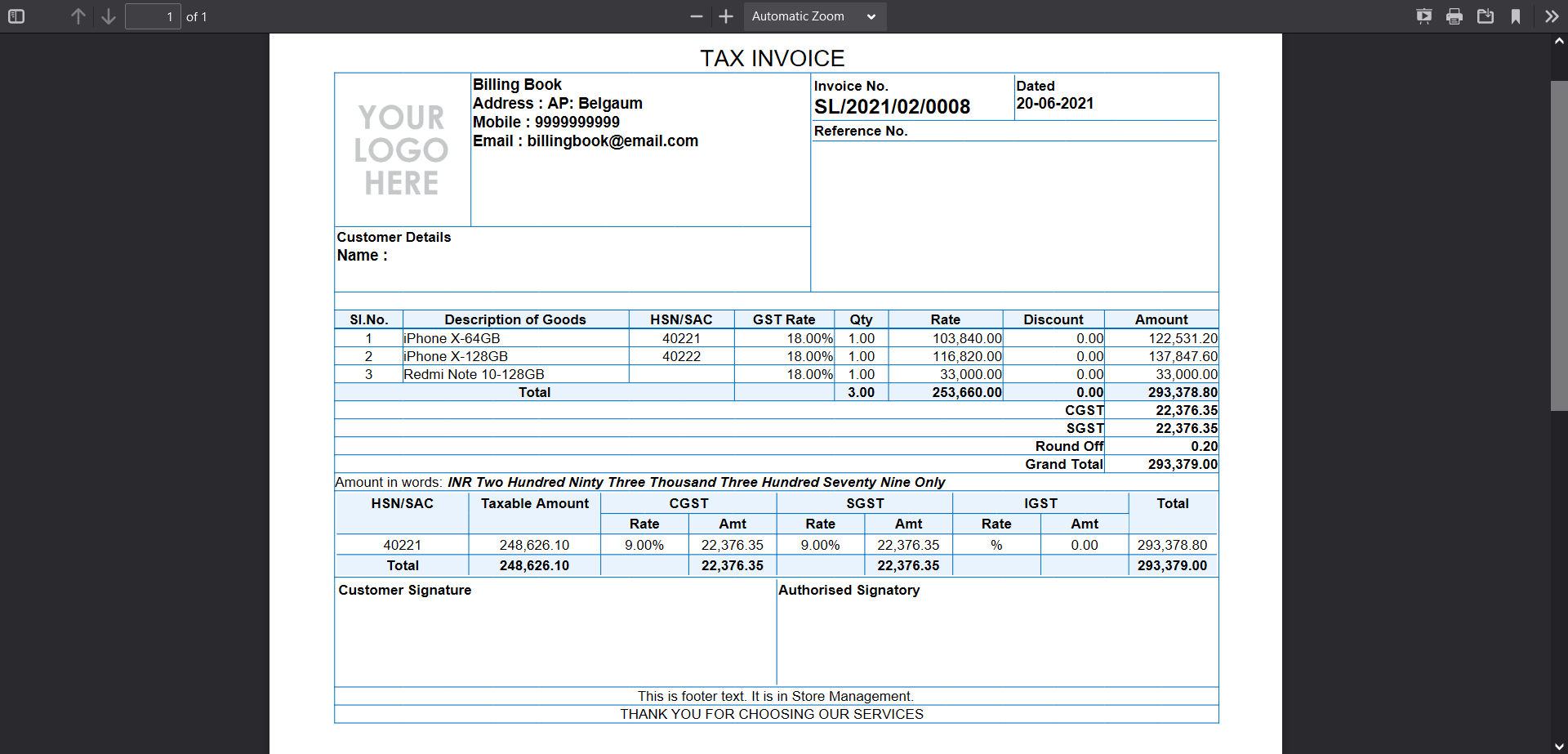This screenshot has width=1568, height=754.
Task: Click the TAX INVOICE heading
Action: (x=772, y=58)
